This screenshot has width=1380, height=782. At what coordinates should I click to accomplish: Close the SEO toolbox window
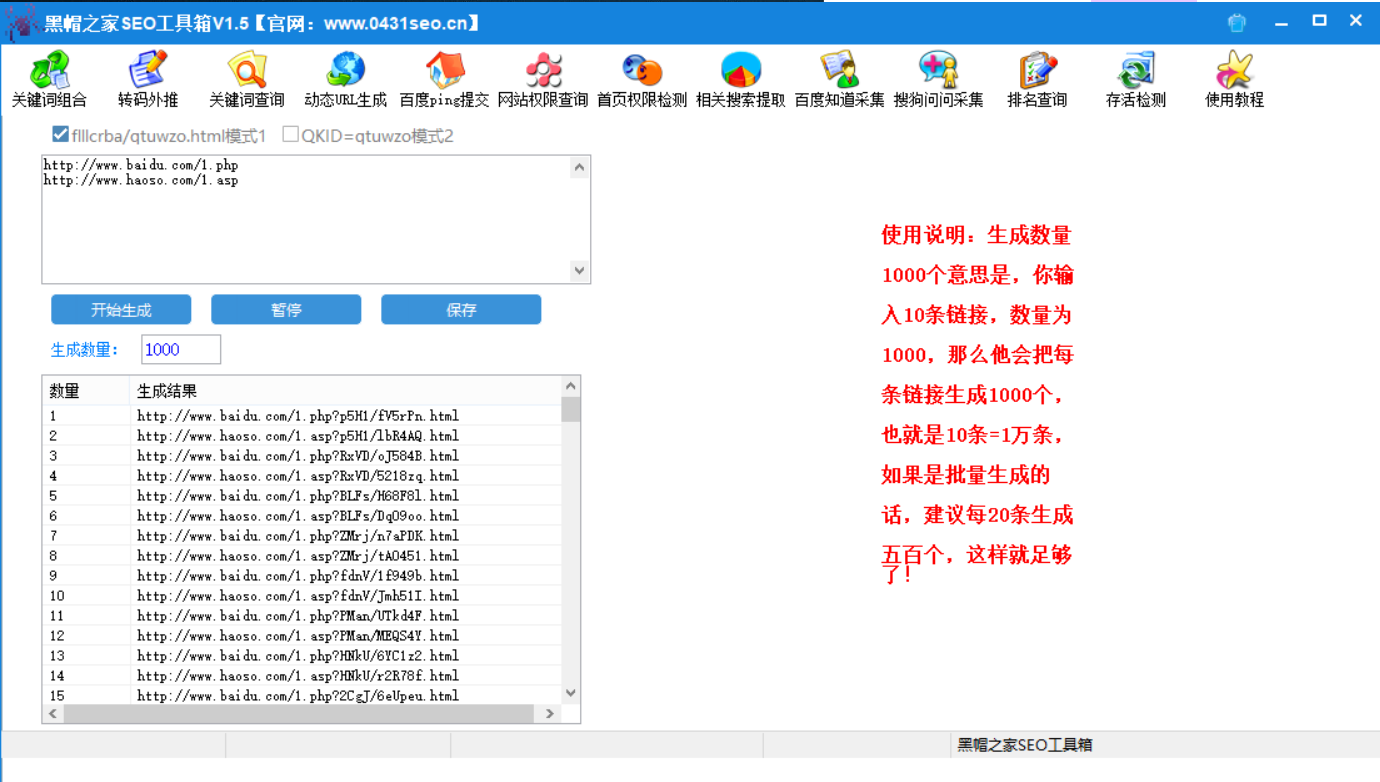(x=1356, y=21)
